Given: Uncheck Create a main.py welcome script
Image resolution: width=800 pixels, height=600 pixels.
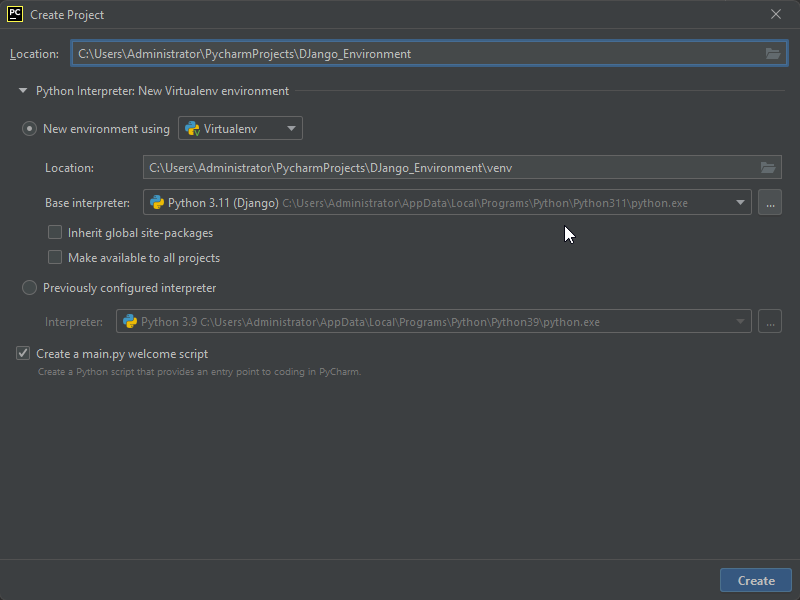Looking at the screenshot, I should (23, 353).
